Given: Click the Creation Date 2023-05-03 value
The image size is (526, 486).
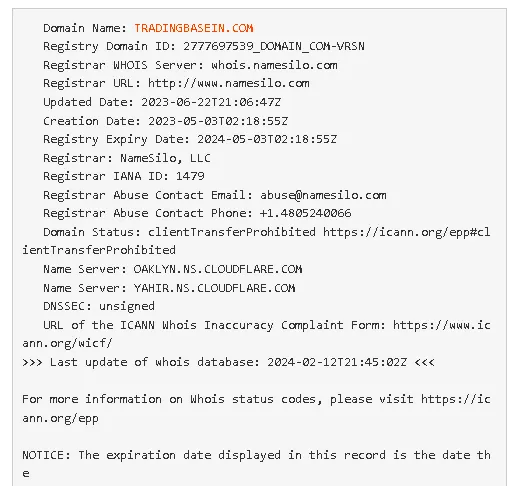Looking at the screenshot, I should 218,121.
